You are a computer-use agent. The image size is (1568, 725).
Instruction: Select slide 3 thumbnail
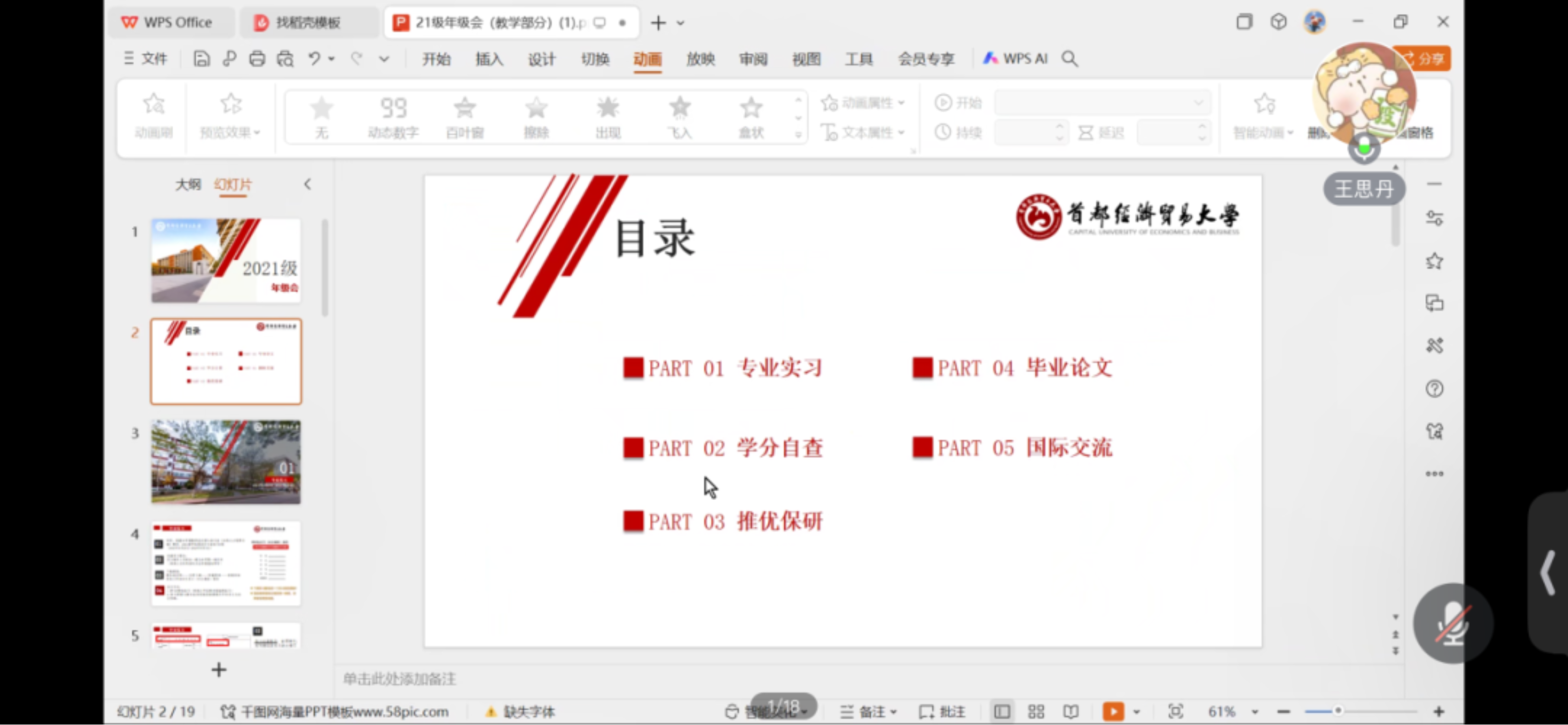pos(226,461)
